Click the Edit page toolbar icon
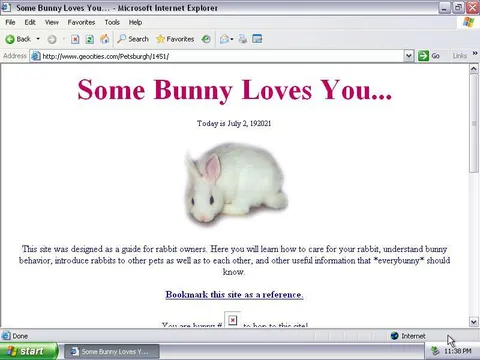This screenshot has width=480, height=360. pos(257,39)
